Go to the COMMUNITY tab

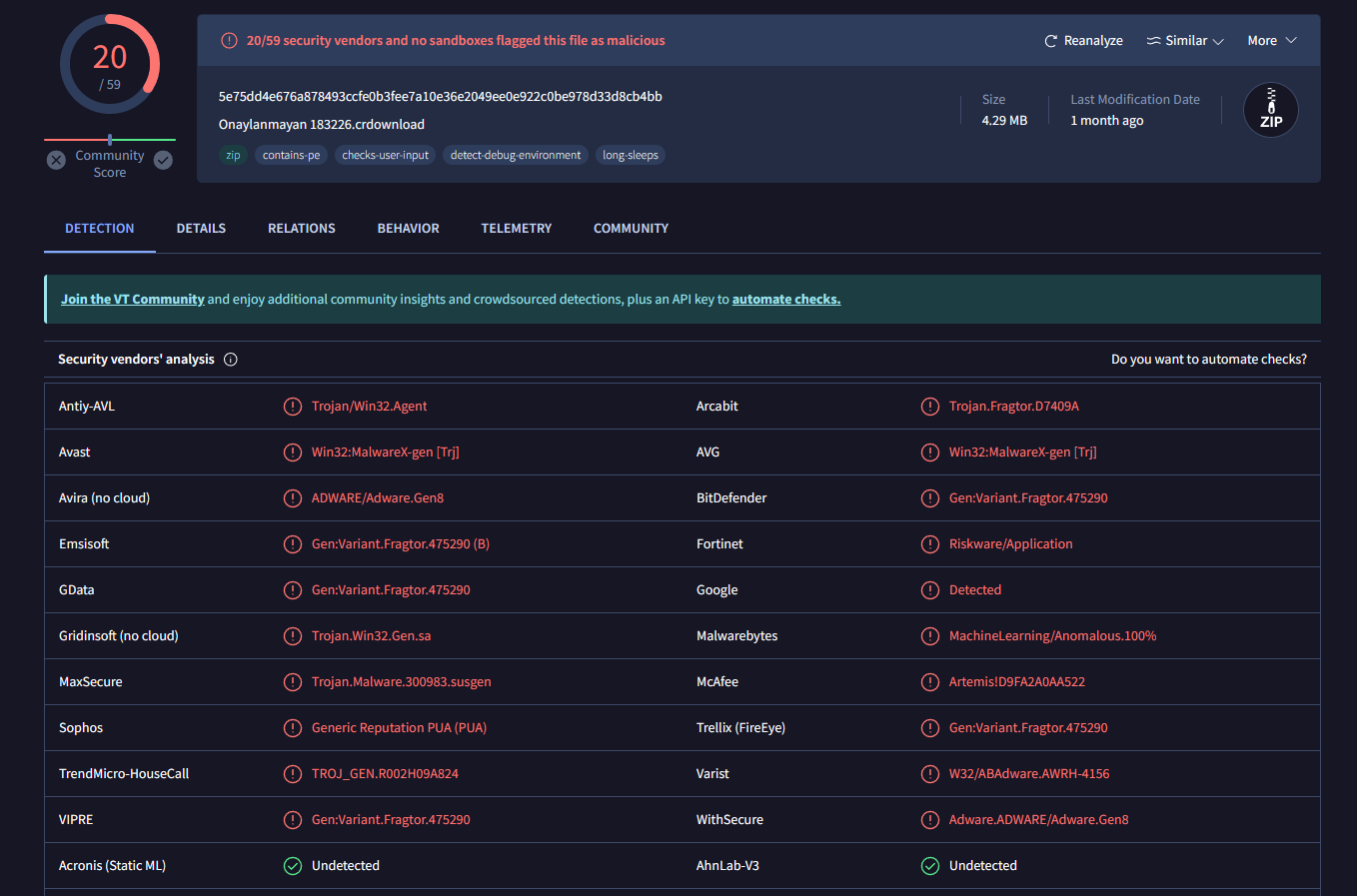tap(632, 229)
